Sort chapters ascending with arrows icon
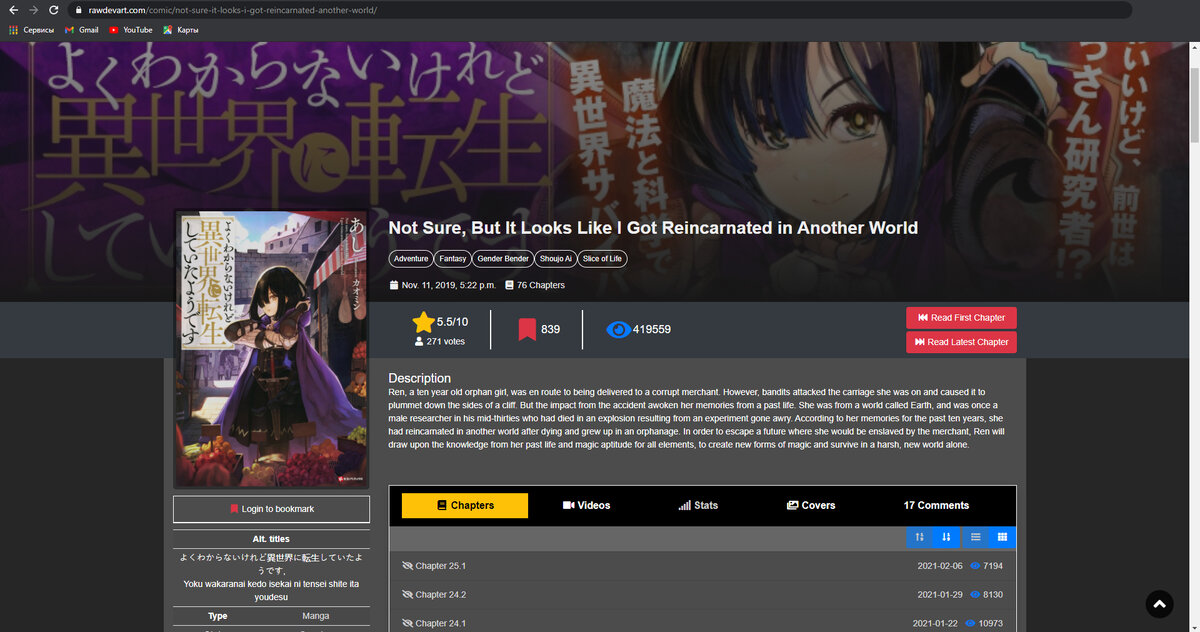1200x632 pixels. 919,537
